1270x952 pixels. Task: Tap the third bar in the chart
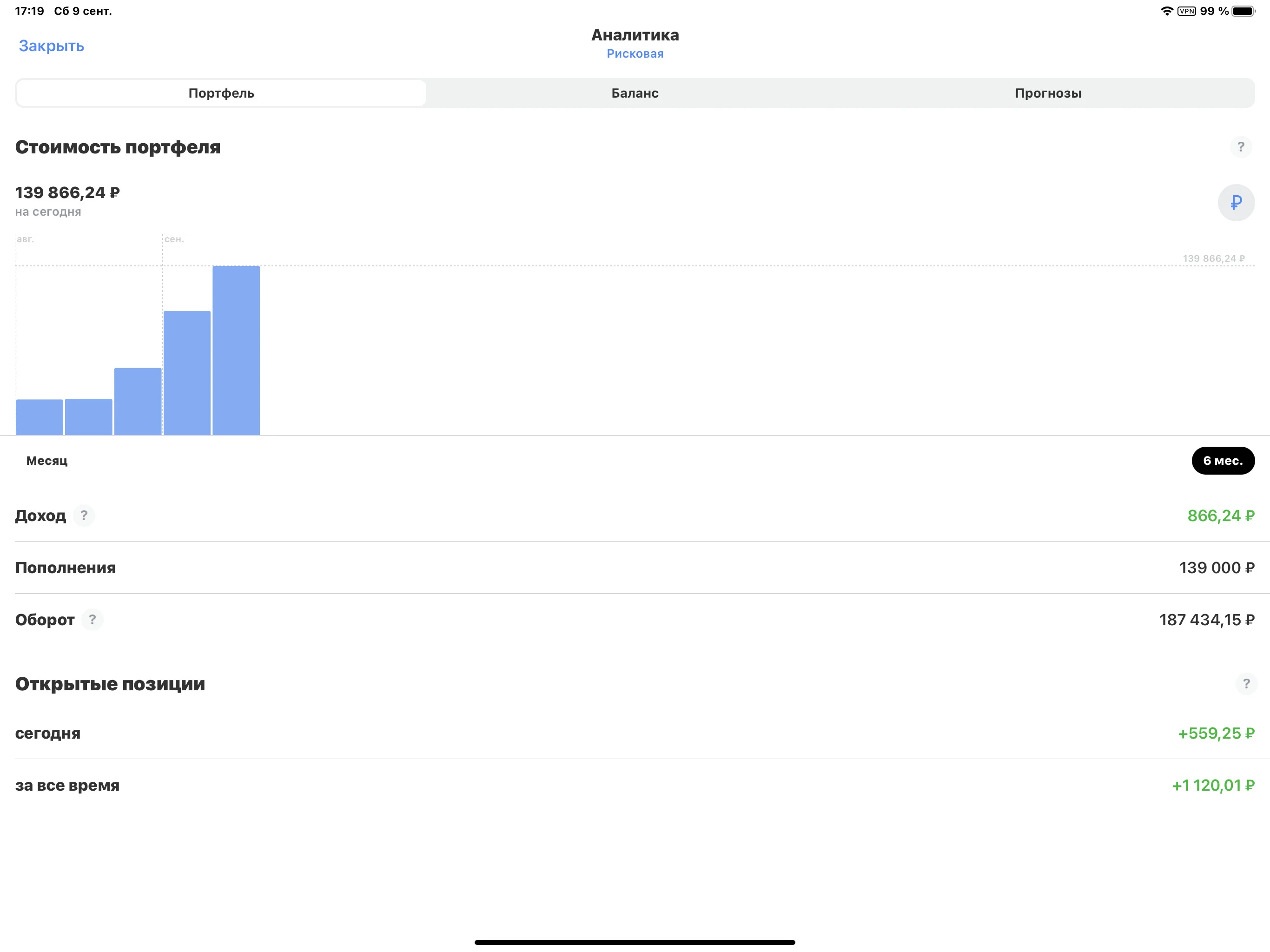pos(138,401)
